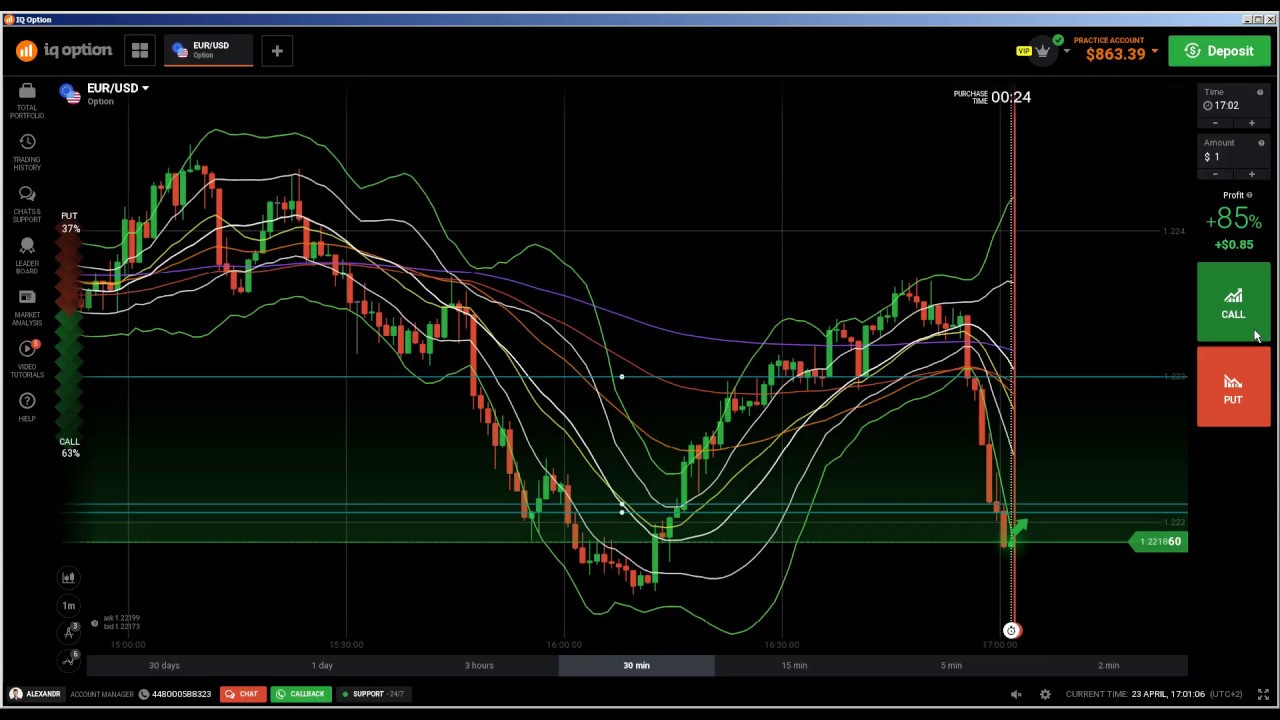Open Video Tutorials

point(27,360)
